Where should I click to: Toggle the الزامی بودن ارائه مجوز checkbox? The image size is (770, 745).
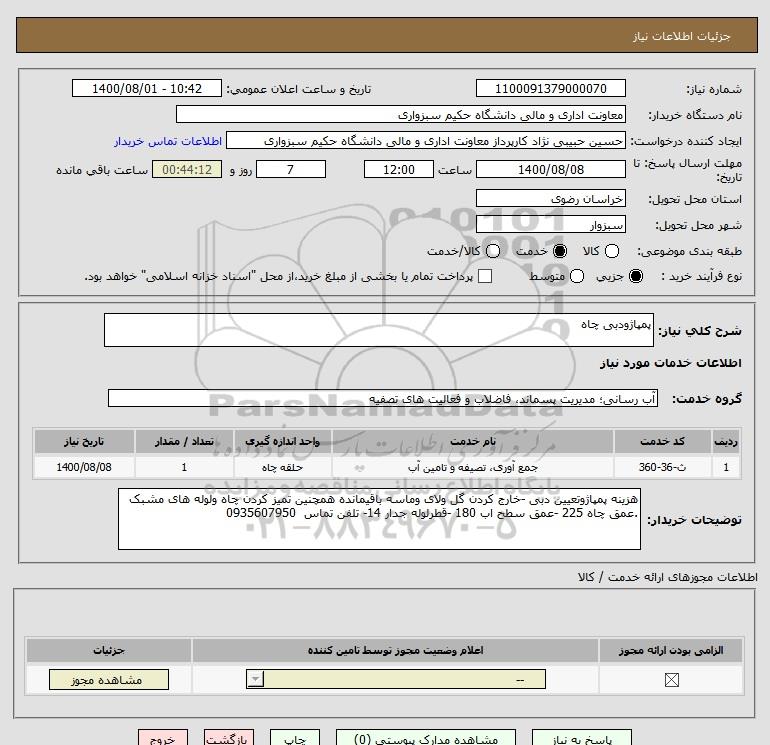[x=671, y=680]
